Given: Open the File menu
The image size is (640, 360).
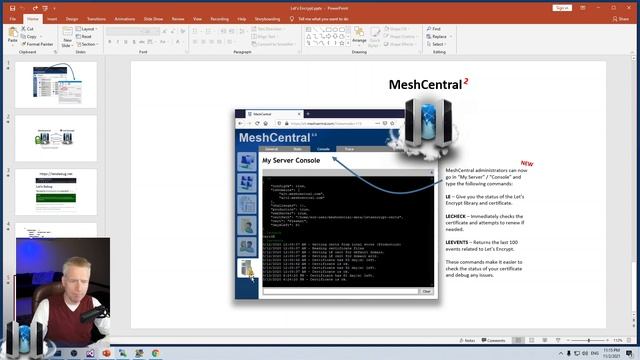Looking at the screenshot, I should (13, 19).
